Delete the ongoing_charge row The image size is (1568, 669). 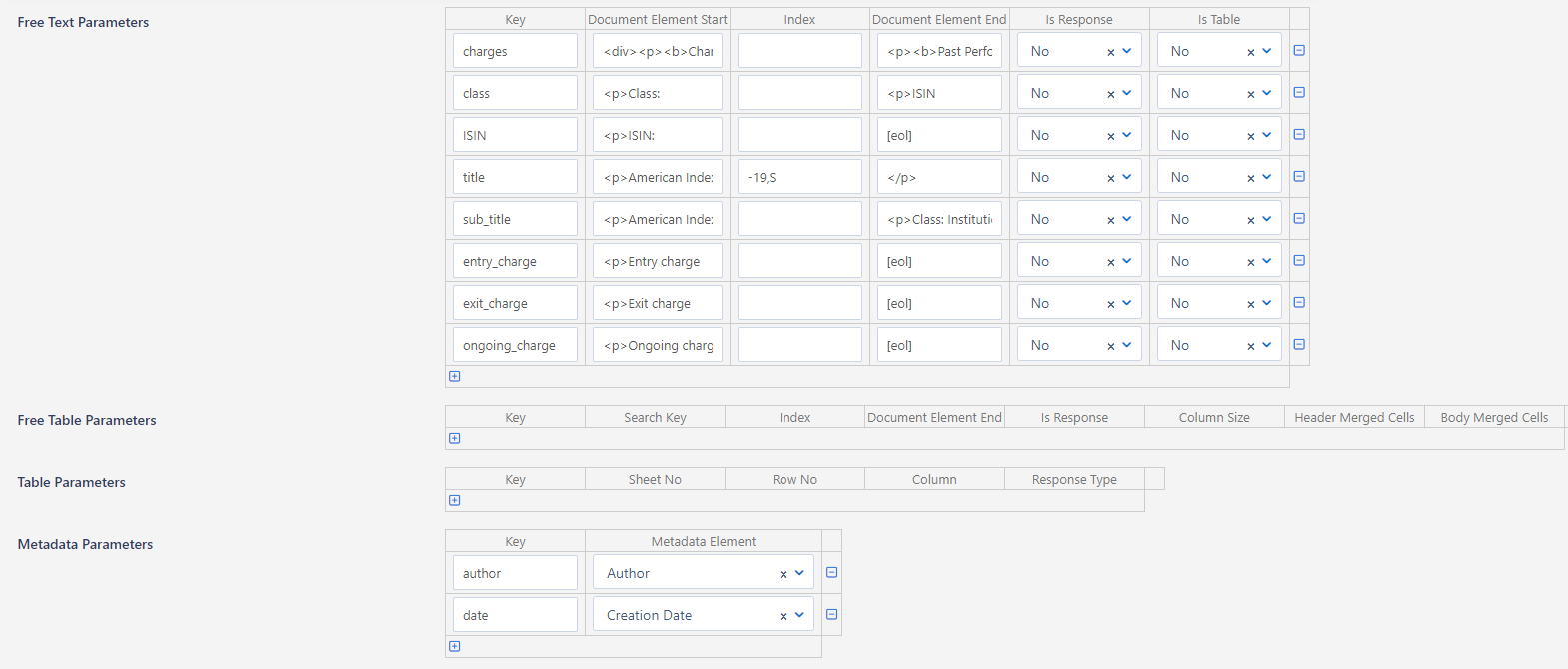pyautogui.click(x=1299, y=344)
